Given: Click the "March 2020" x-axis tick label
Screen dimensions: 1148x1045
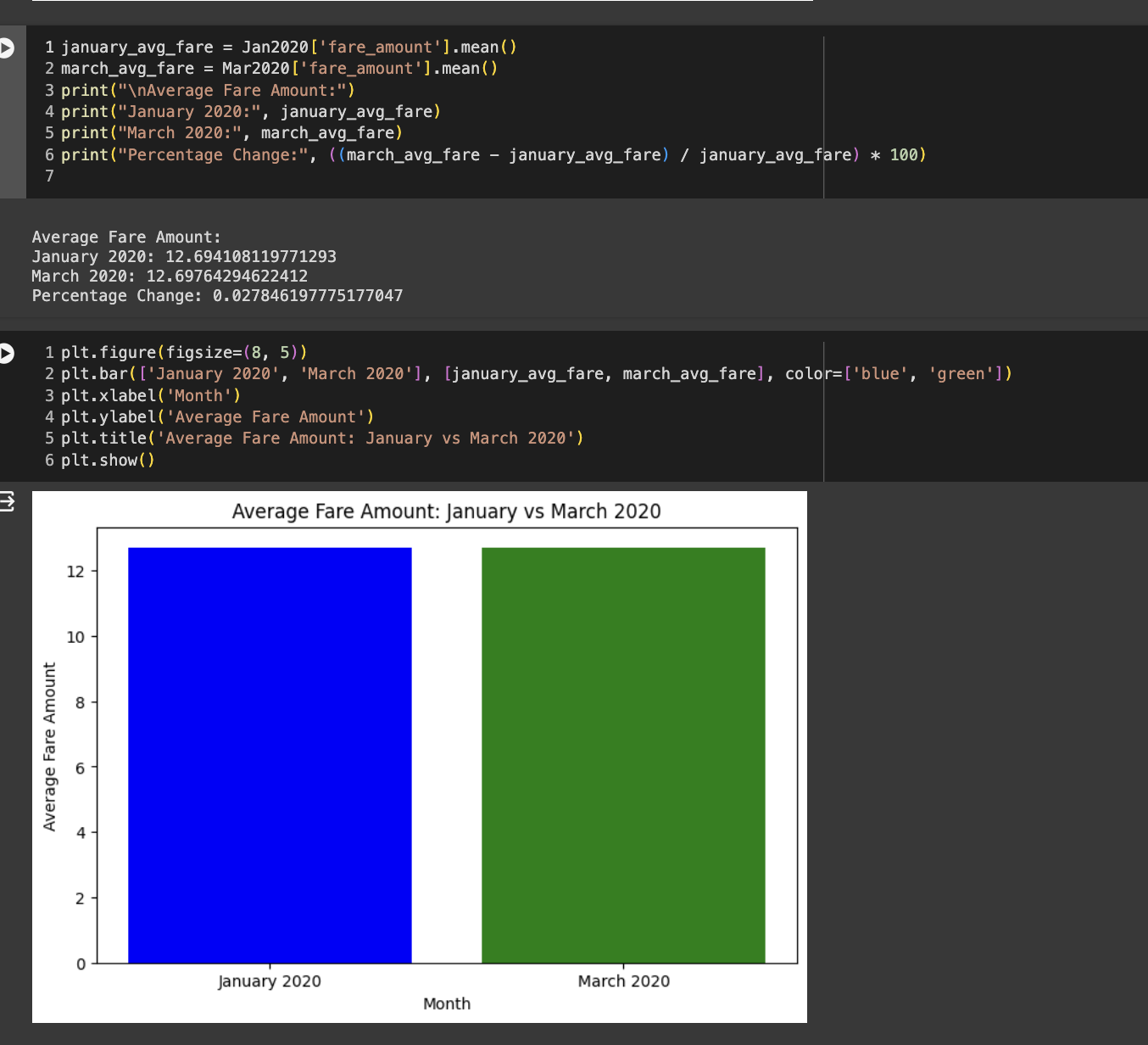Looking at the screenshot, I should coord(624,981).
